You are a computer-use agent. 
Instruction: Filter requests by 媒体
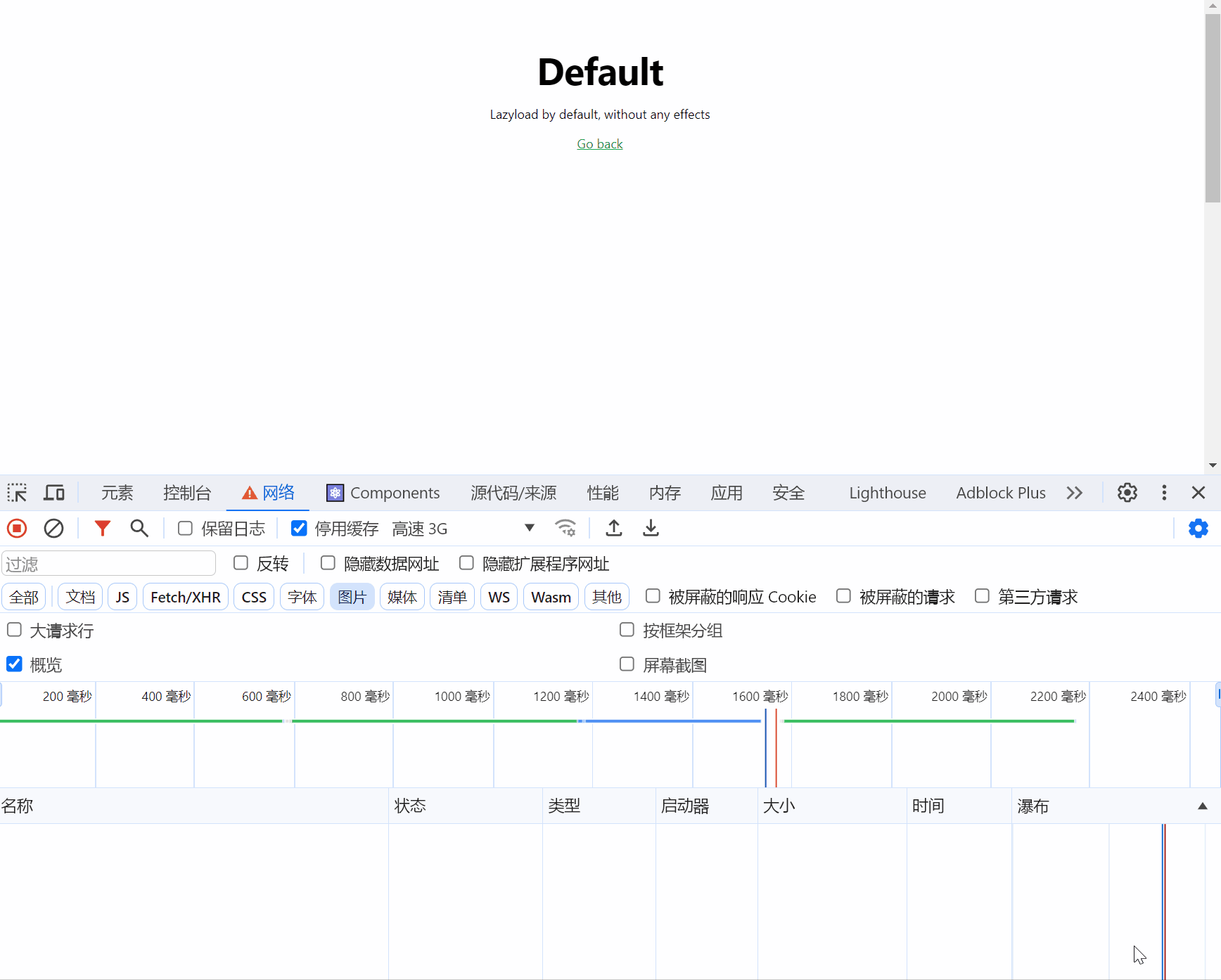point(402,597)
